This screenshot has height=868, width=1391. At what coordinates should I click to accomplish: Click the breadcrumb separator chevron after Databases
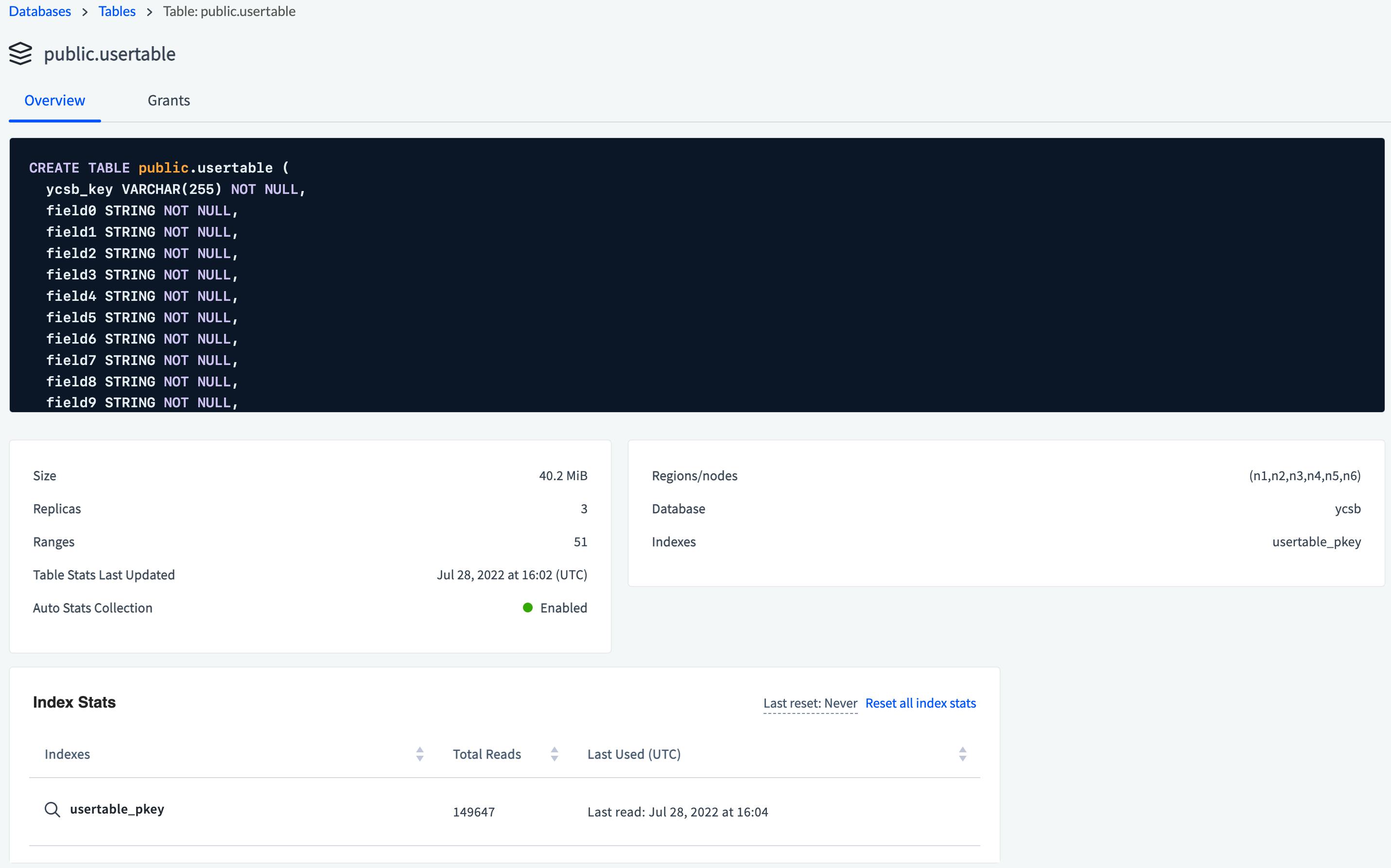(x=85, y=11)
